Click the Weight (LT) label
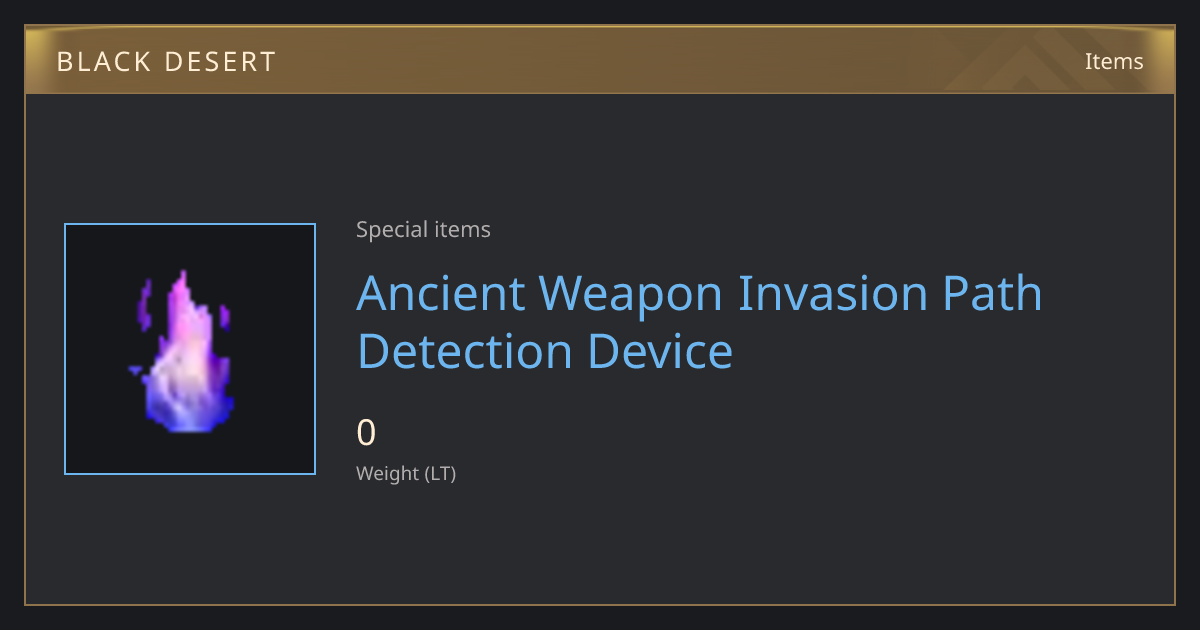The height and width of the screenshot is (630, 1200). (406, 474)
